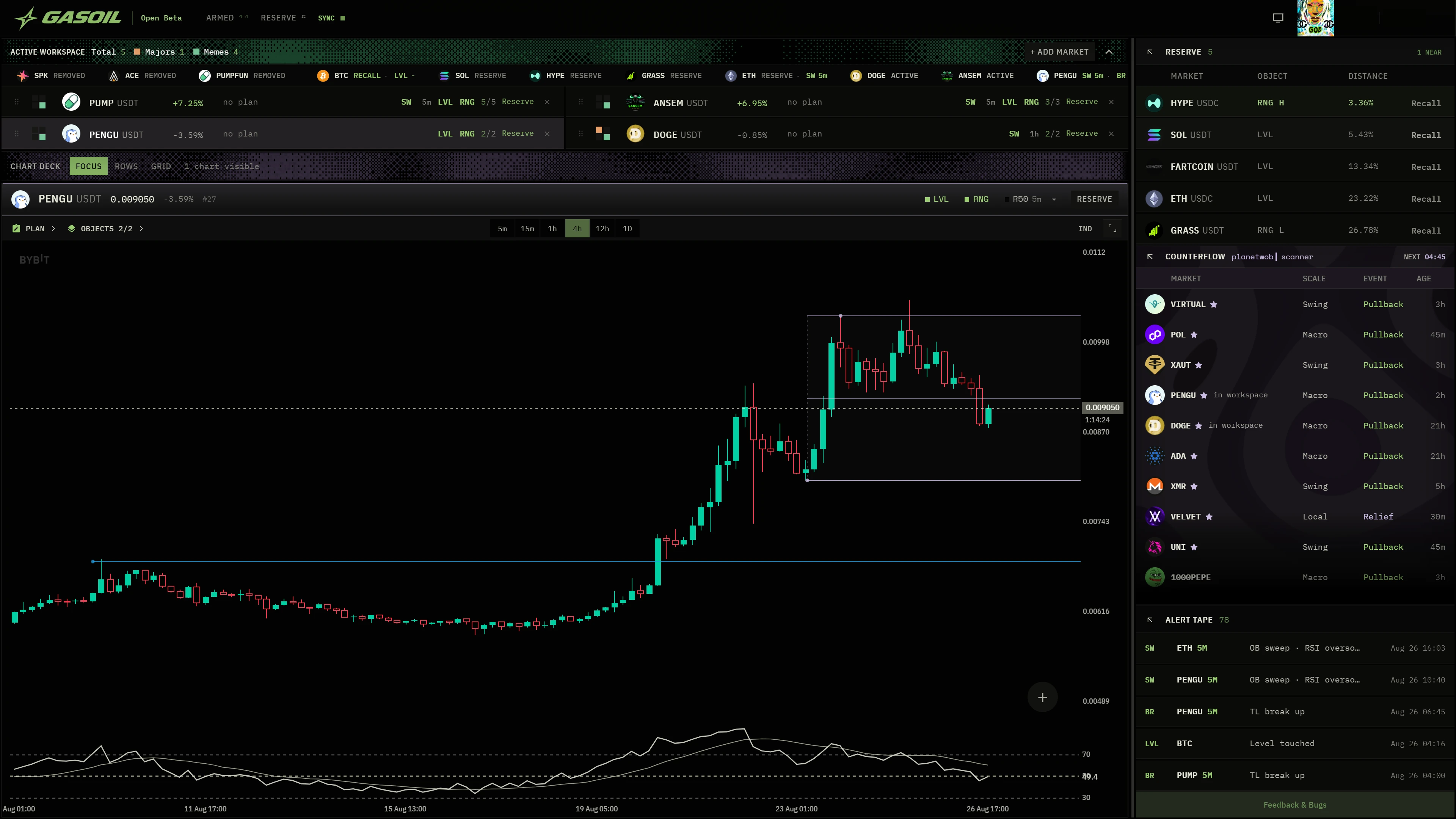Open the monitor display icon
The width and height of the screenshot is (1456, 819).
pyautogui.click(x=1278, y=18)
